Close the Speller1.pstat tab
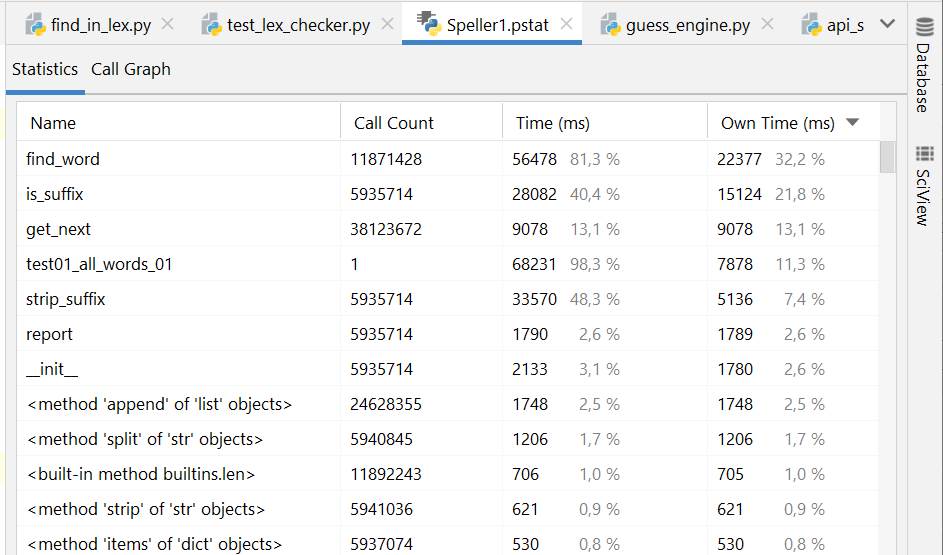 click(x=565, y=24)
